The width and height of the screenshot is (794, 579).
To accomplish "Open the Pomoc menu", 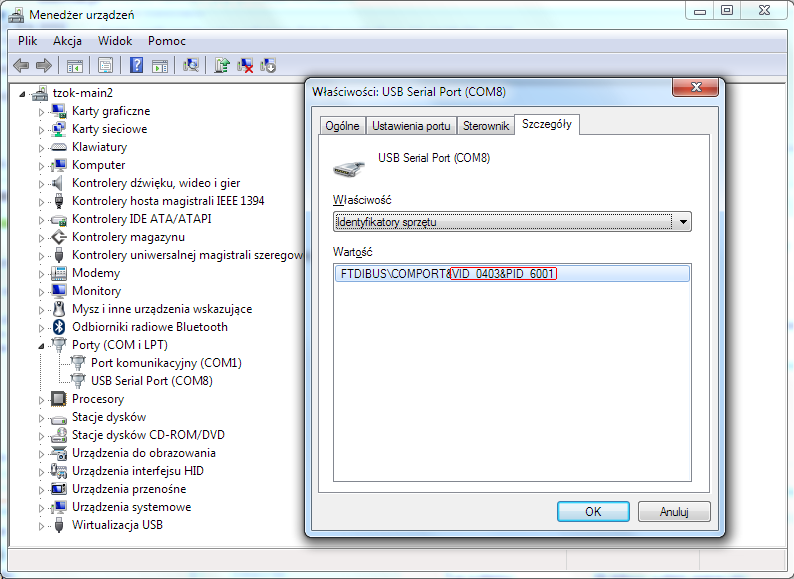I will [167, 41].
